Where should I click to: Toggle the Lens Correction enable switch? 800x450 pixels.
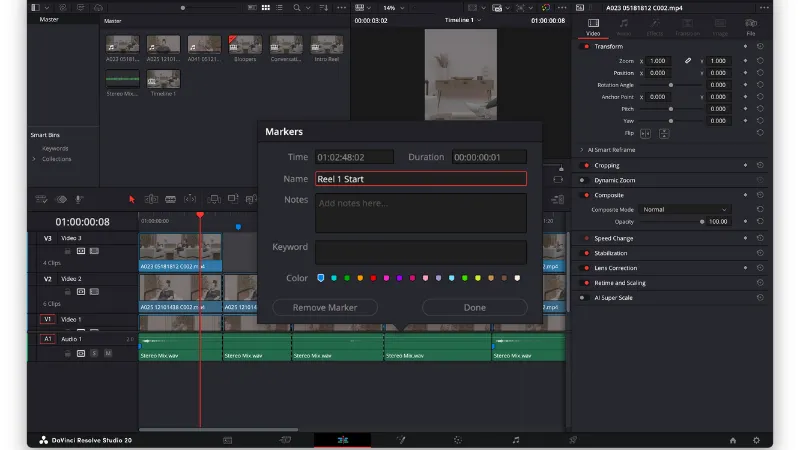pos(586,268)
